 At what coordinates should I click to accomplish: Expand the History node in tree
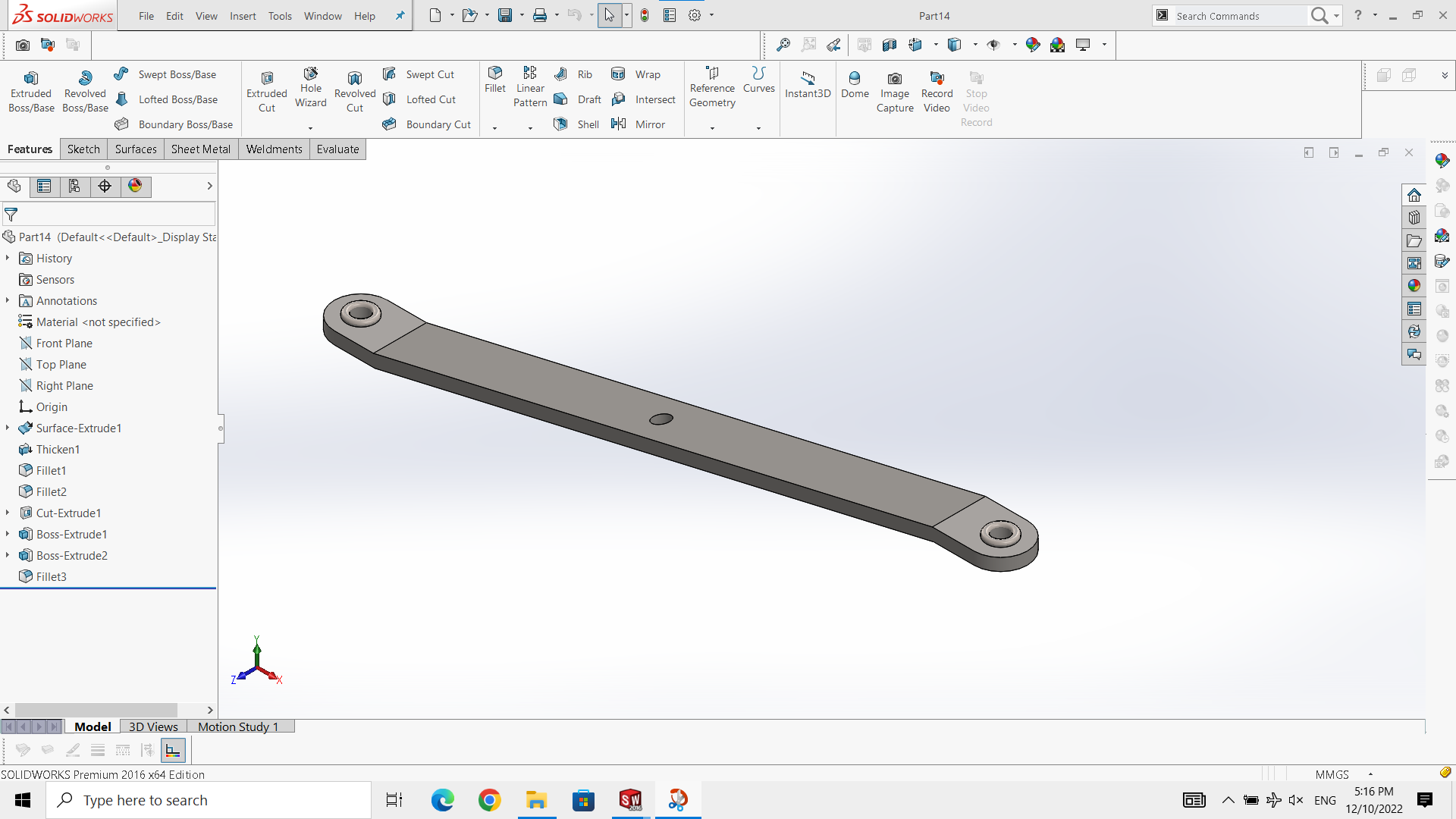(8, 258)
